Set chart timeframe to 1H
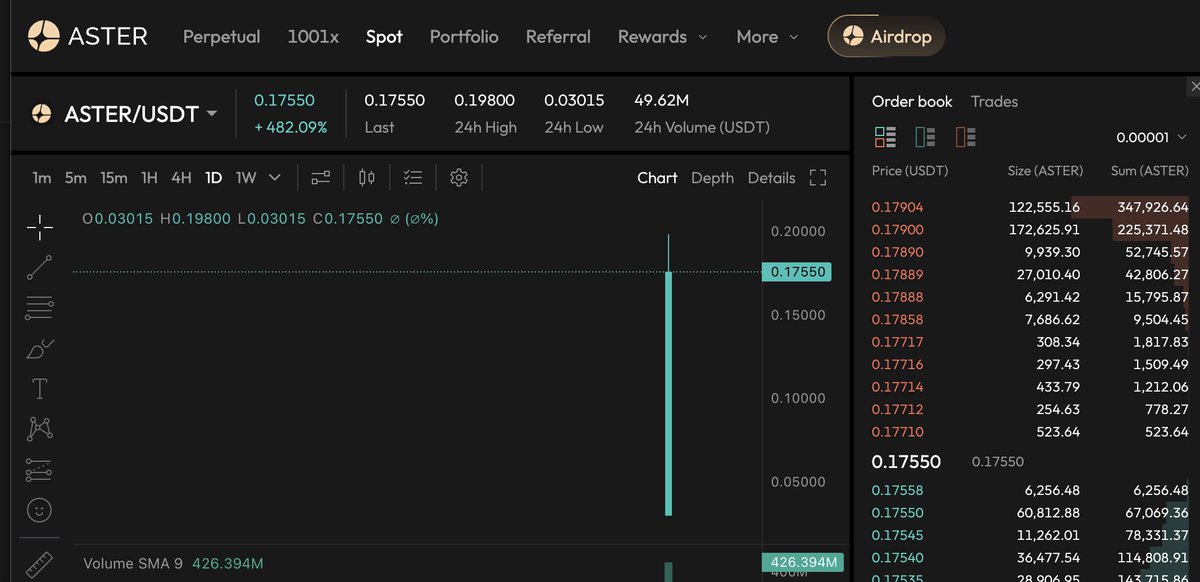The width and height of the screenshot is (1200, 582). (x=149, y=178)
